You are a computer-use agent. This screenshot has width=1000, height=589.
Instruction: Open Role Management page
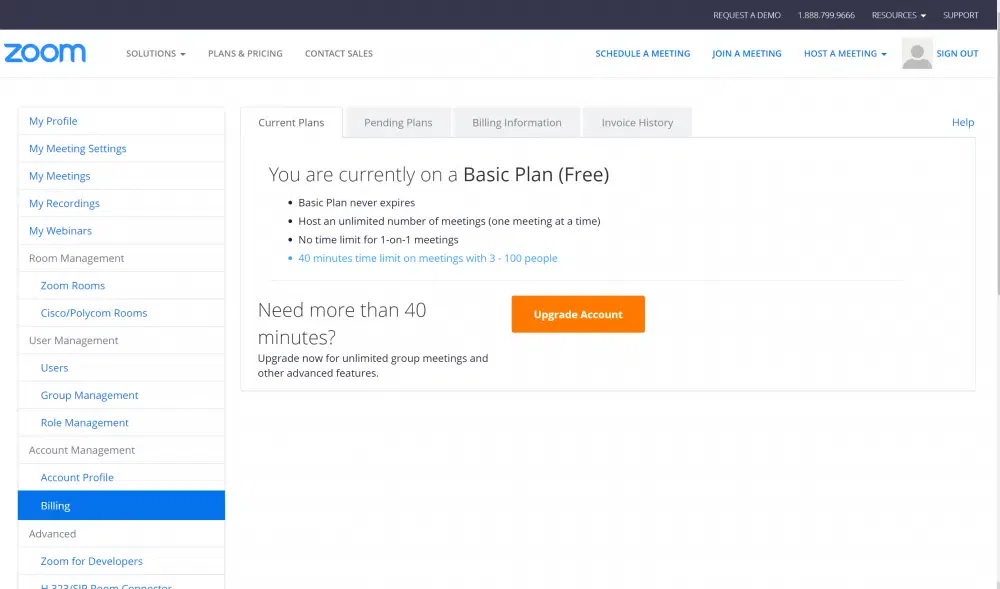[x=84, y=423]
